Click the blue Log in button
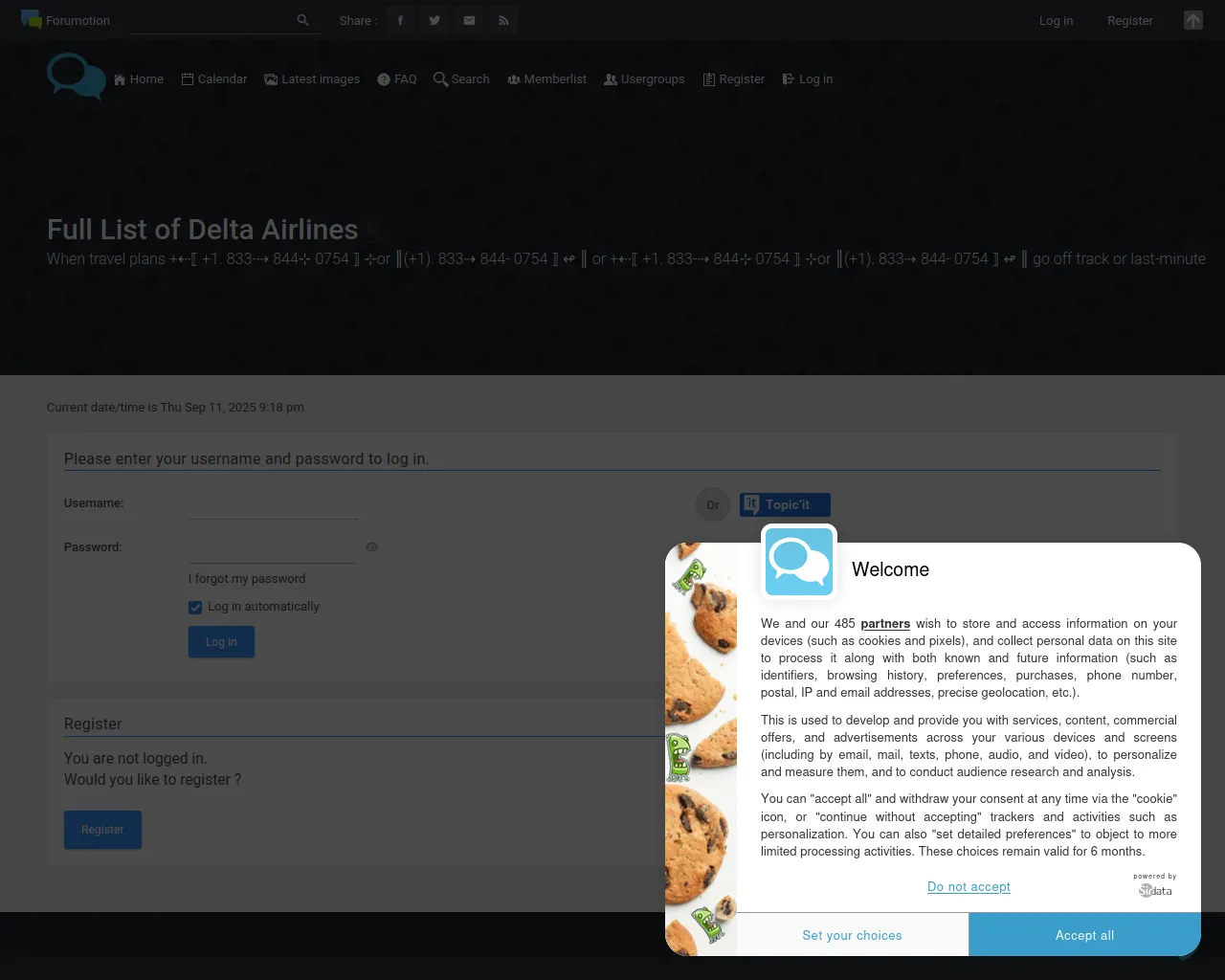Image resolution: width=1225 pixels, height=980 pixels. 221,642
